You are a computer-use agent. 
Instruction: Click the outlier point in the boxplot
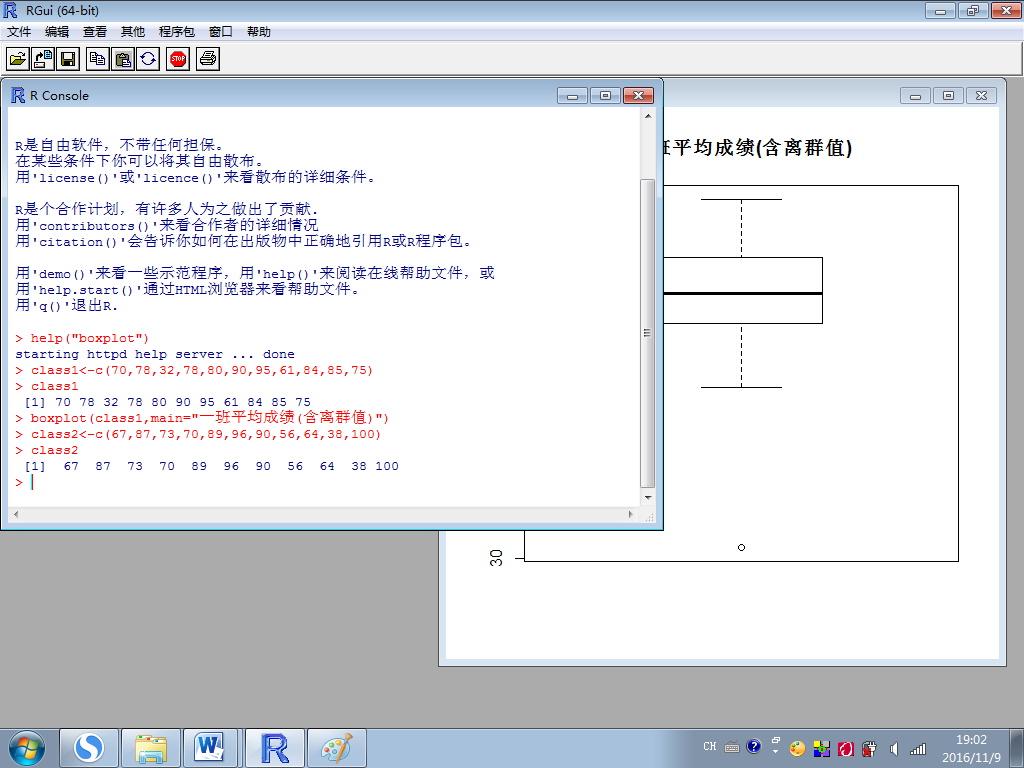point(741,547)
